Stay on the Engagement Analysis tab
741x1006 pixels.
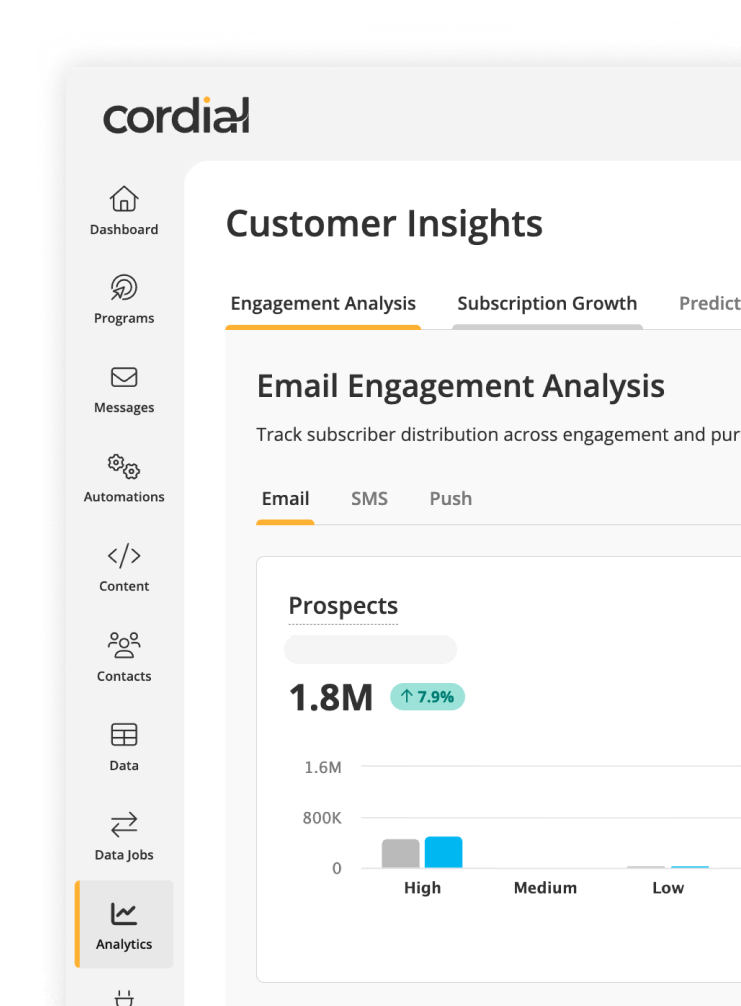323,303
